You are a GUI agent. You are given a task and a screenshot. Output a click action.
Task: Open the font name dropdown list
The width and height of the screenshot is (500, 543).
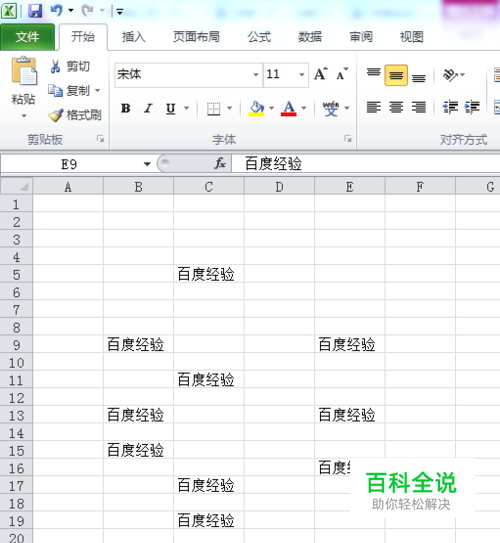point(256,74)
